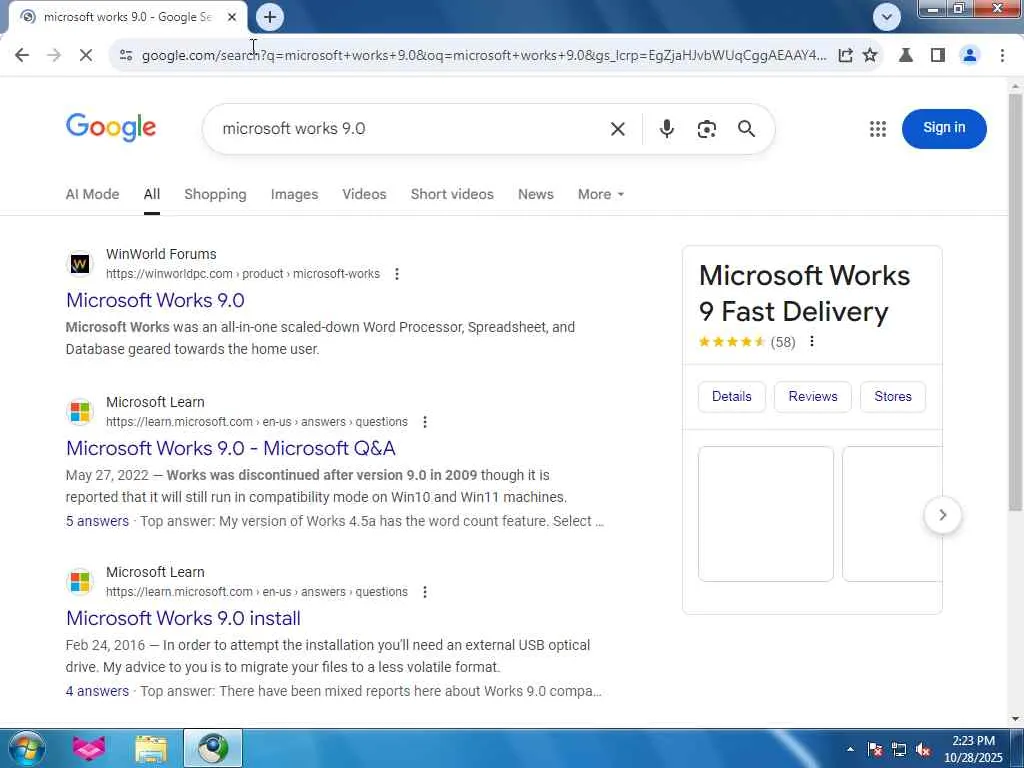1024x768 pixels.
Task: Click the vertical scrollbar thumb
Action: pos(1016,302)
